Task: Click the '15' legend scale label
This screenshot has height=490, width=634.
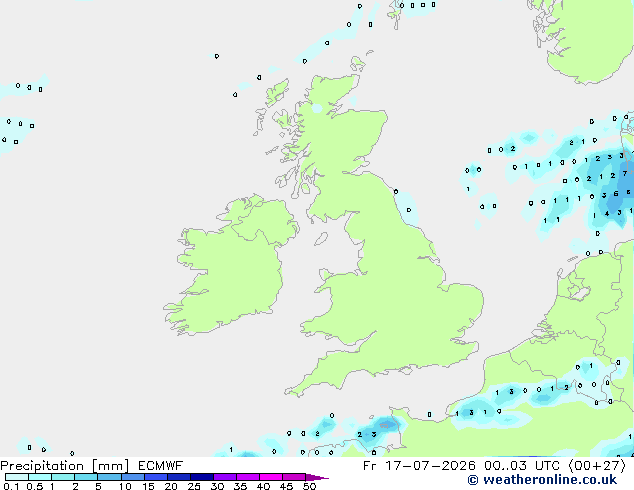Action: point(148,486)
